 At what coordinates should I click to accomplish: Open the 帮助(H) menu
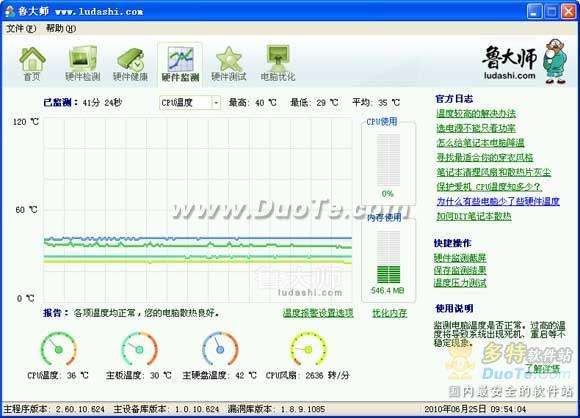61,28
